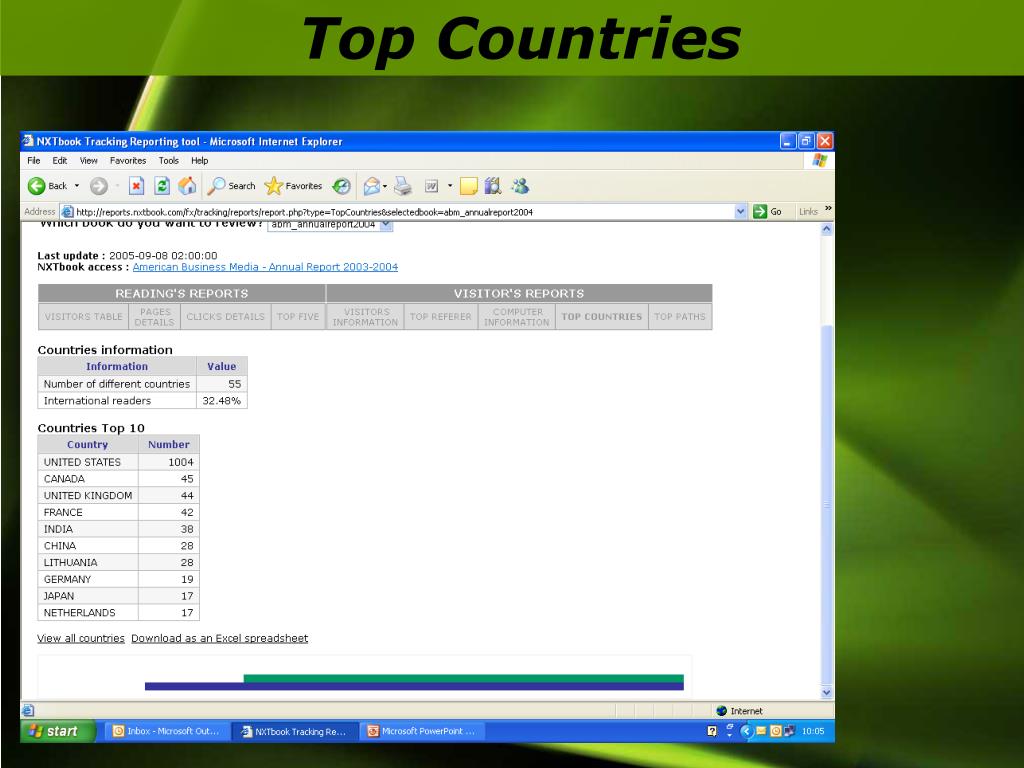1024x768 pixels.
Task: Open the Messenger people icon
Action: click(520, 186)
